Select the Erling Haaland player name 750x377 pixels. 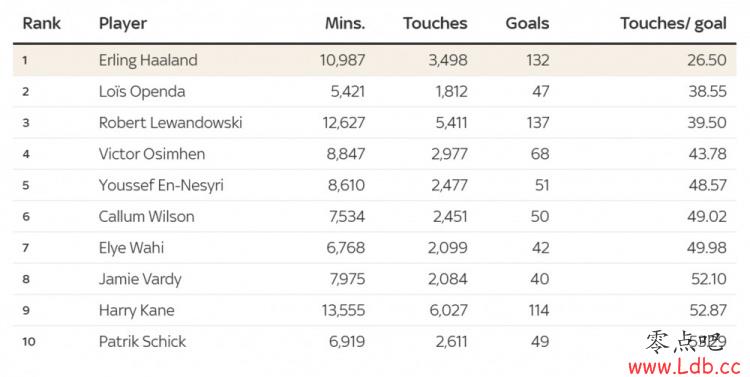click(x=148, y=60)
